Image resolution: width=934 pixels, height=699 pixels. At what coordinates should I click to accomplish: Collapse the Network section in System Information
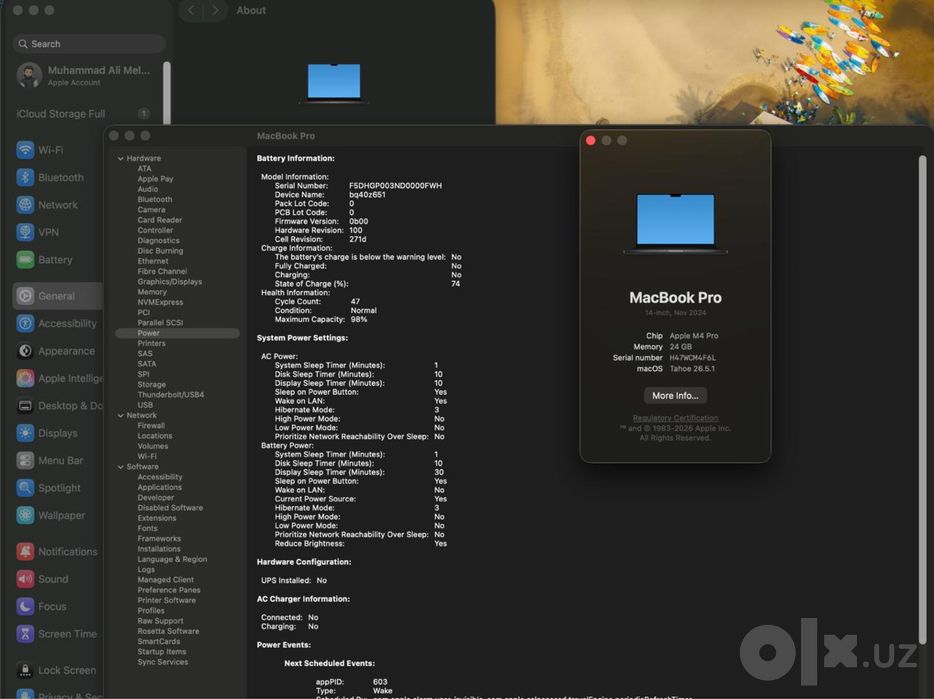point(120,415)
